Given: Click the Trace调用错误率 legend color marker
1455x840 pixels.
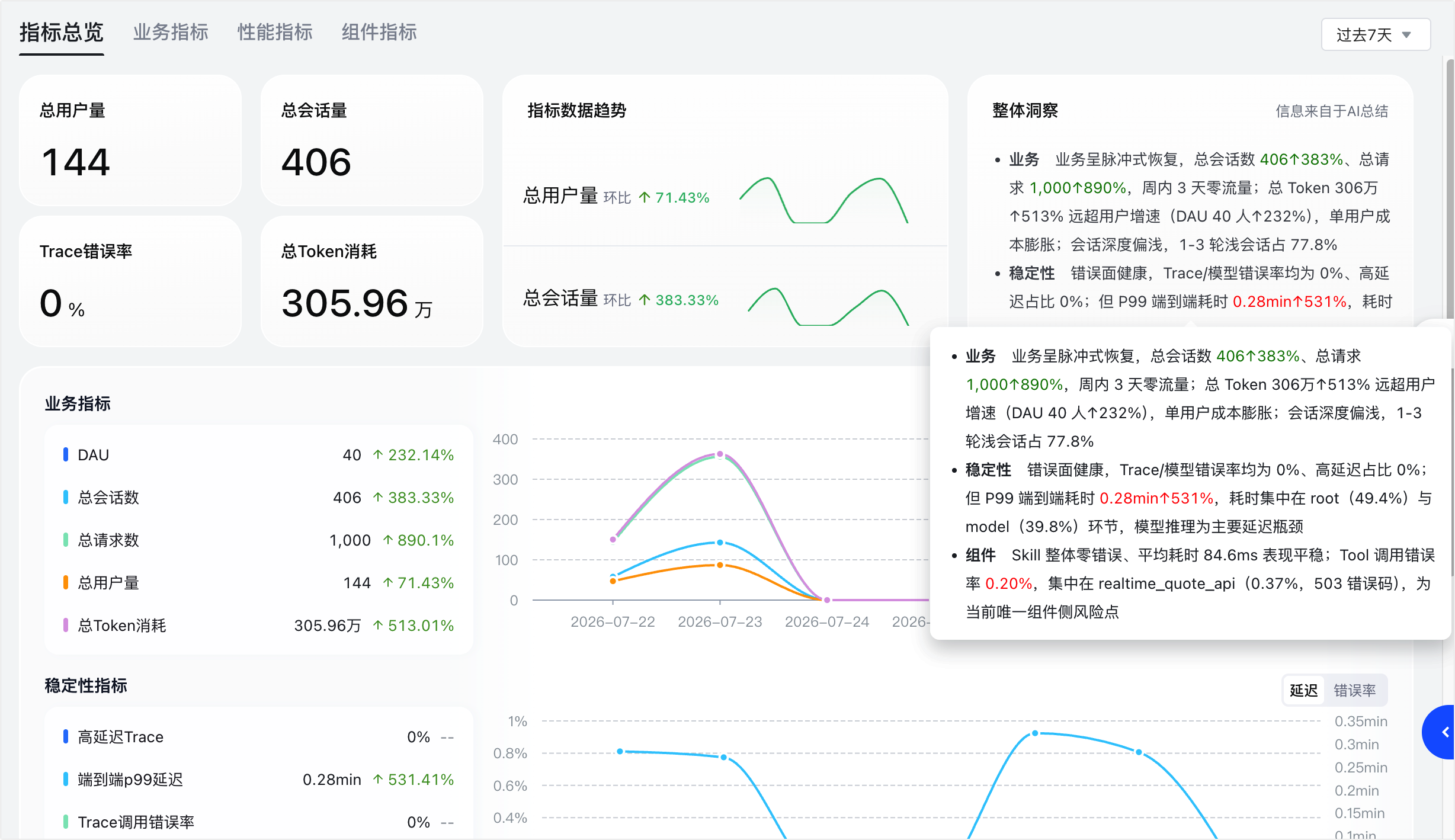Looking at the screenshot, I should click(x=65, y=822).
